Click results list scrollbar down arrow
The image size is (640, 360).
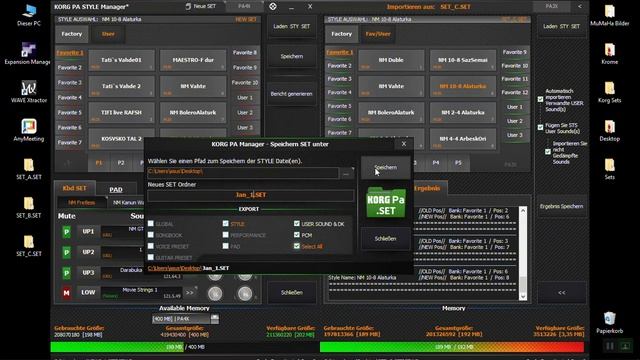[522, 297]
